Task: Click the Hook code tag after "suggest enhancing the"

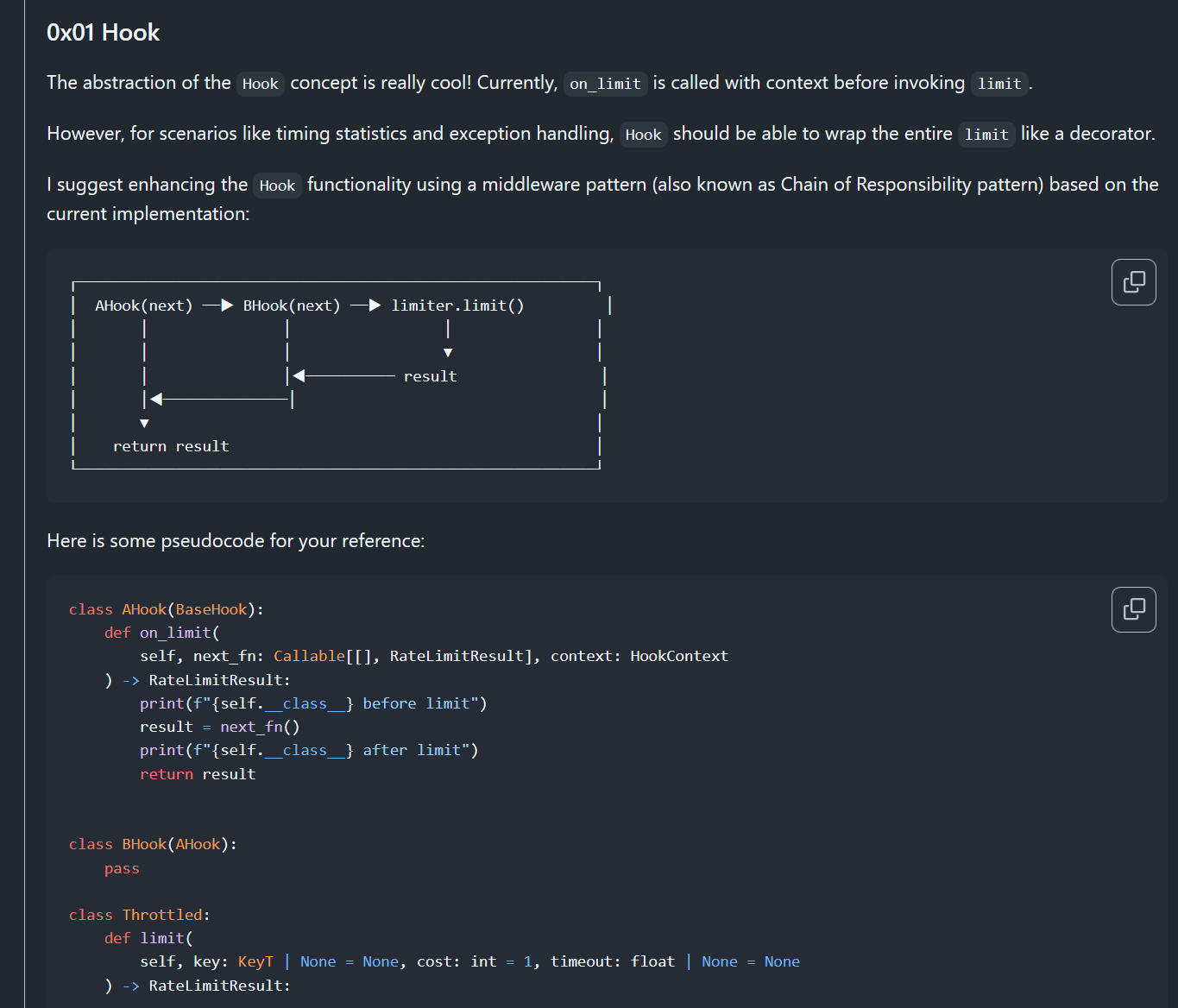Action: pyautogui.click(x=277, y=186)
